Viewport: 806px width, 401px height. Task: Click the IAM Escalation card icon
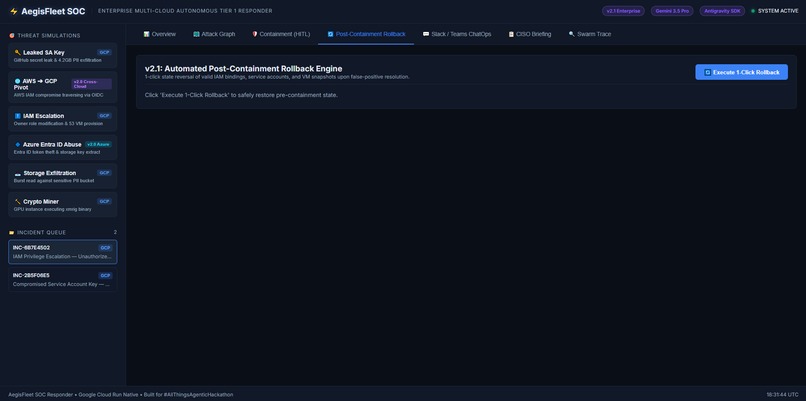click(x=17, y=116)
